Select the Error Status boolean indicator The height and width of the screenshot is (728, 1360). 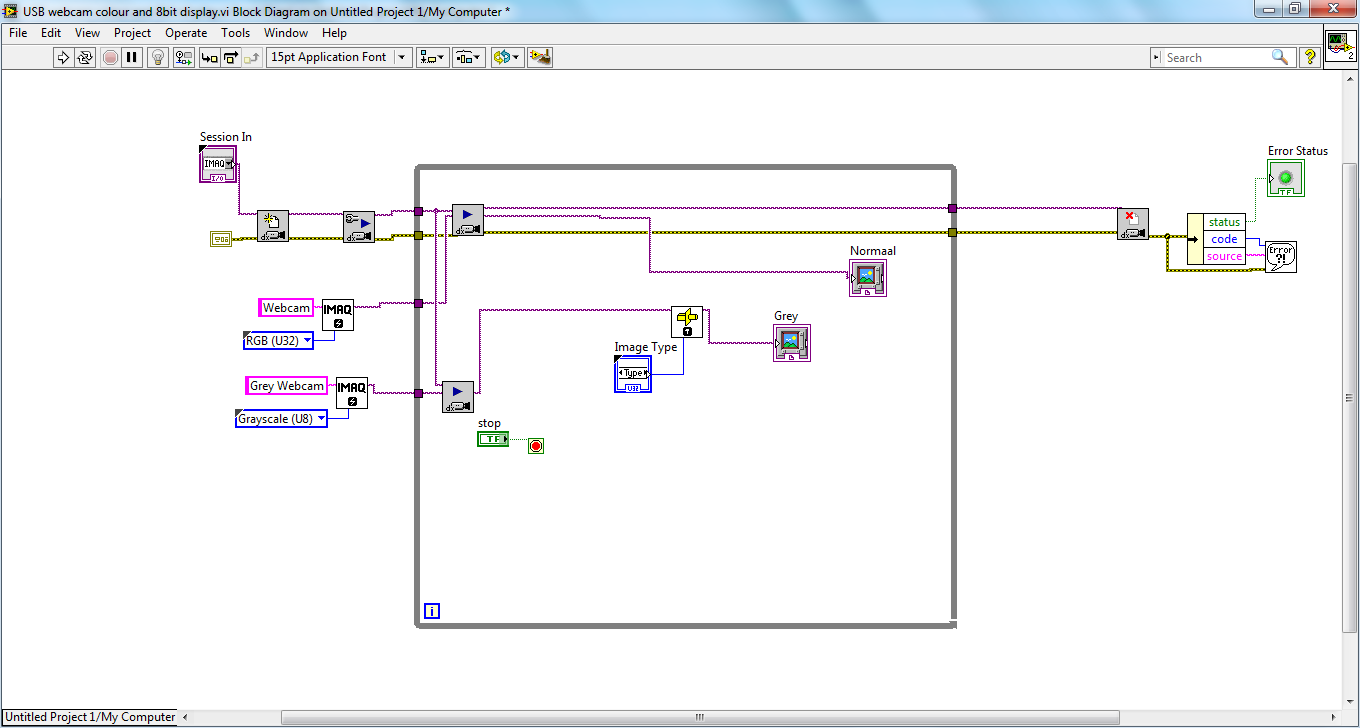[x=1286, y=179]
